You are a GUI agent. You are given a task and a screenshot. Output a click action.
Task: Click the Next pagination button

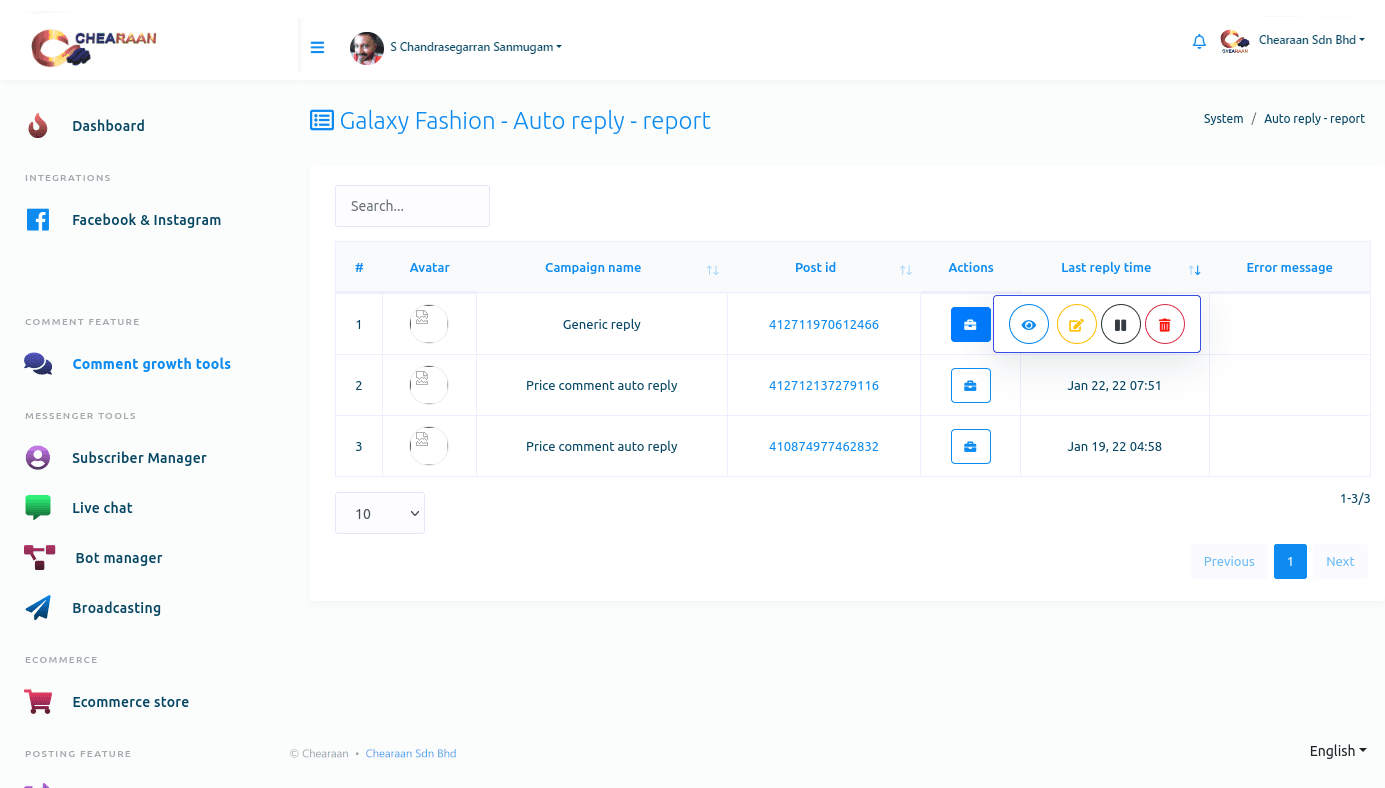click(x=1339, y=562)
